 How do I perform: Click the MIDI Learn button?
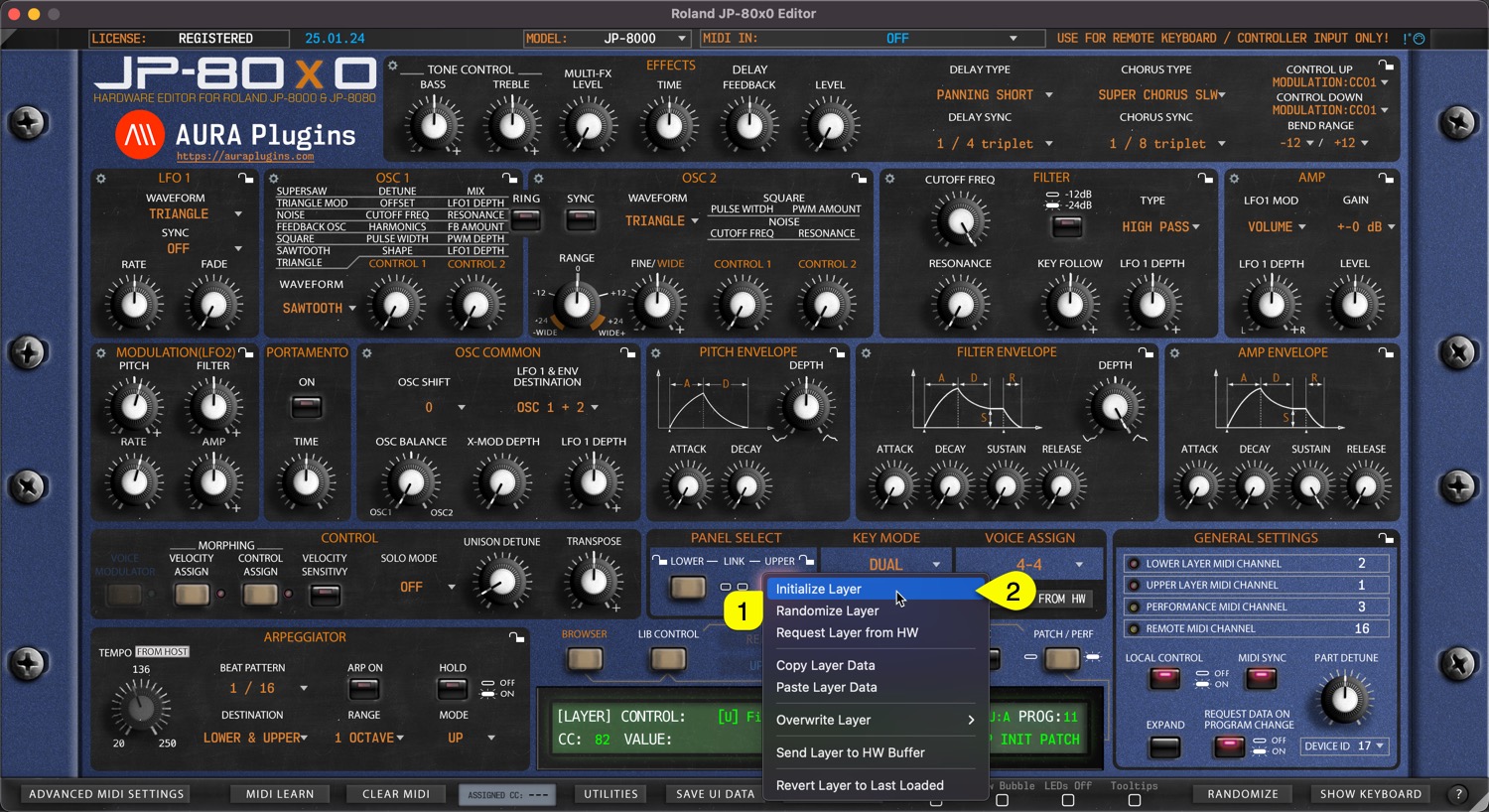280,794
